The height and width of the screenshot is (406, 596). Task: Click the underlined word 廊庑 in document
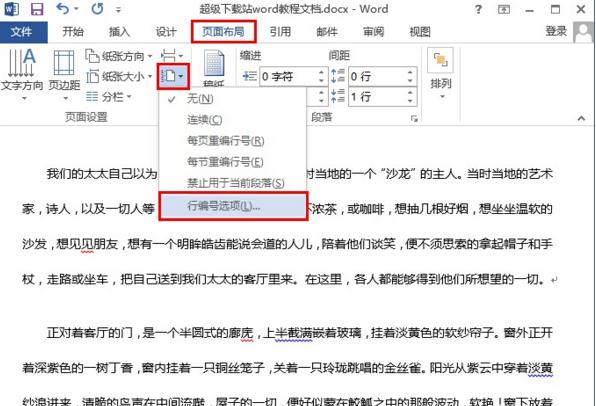[x=241, y=333]
